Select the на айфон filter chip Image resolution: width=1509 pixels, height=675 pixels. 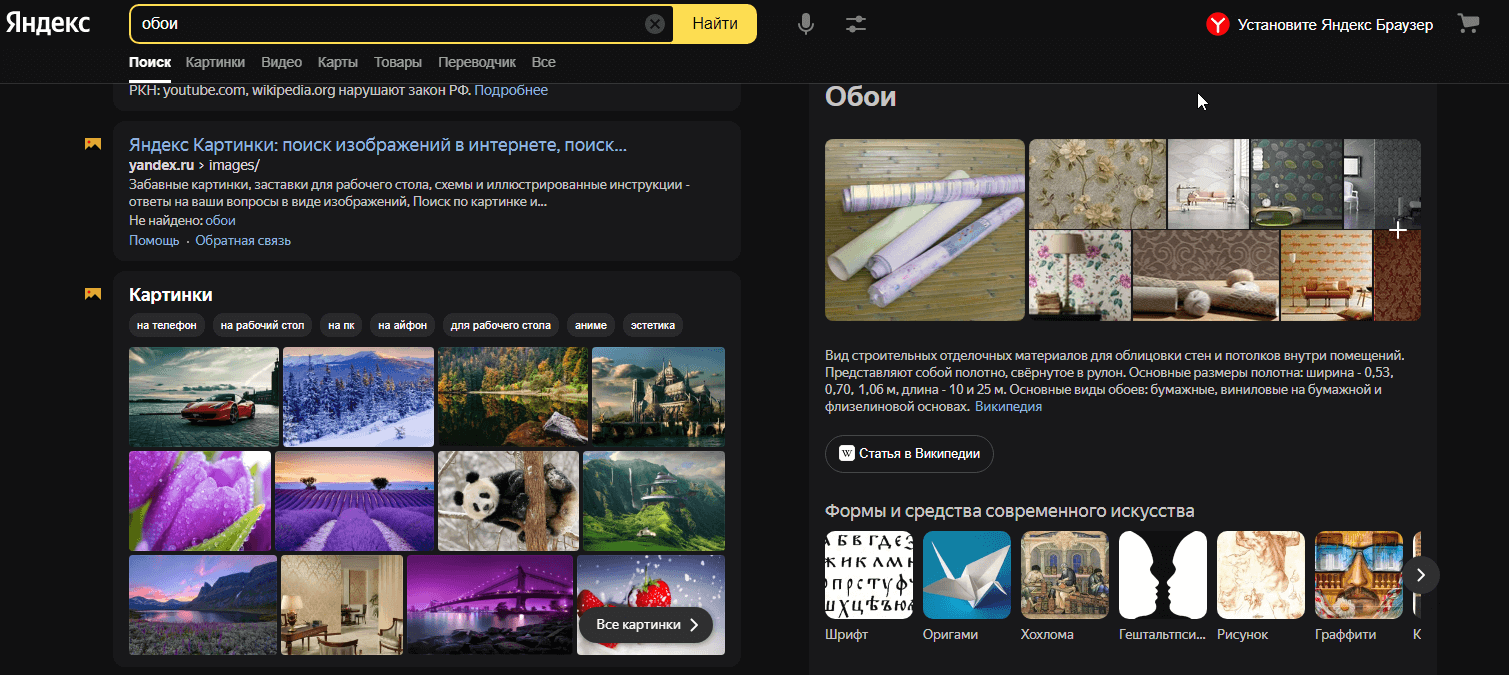click(x=403, y=325)
